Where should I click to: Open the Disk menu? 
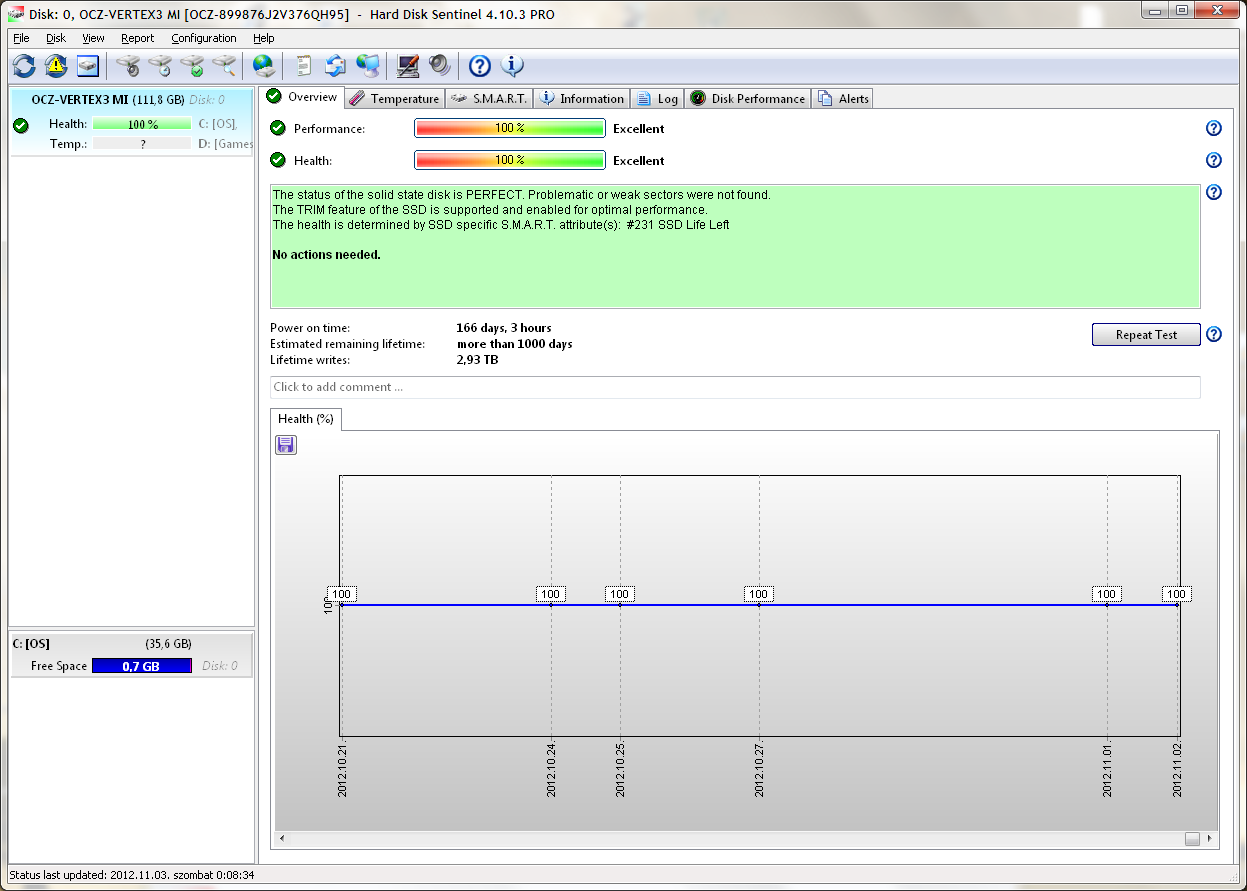(x=55, y=38)
